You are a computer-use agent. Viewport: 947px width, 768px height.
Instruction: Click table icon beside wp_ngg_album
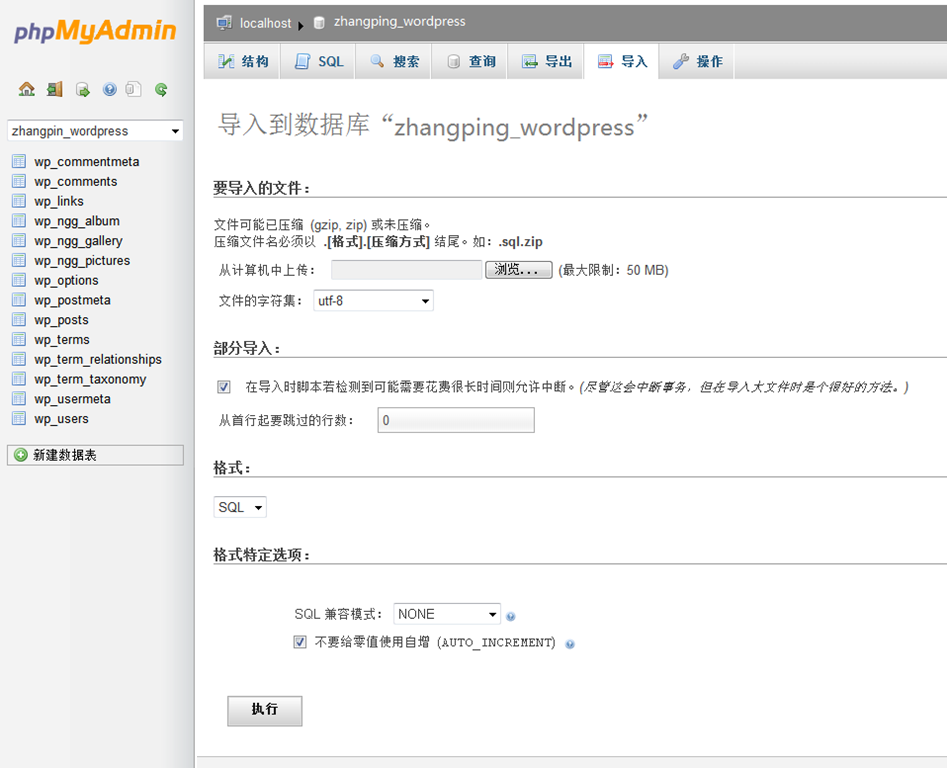[x=19, y=220]
